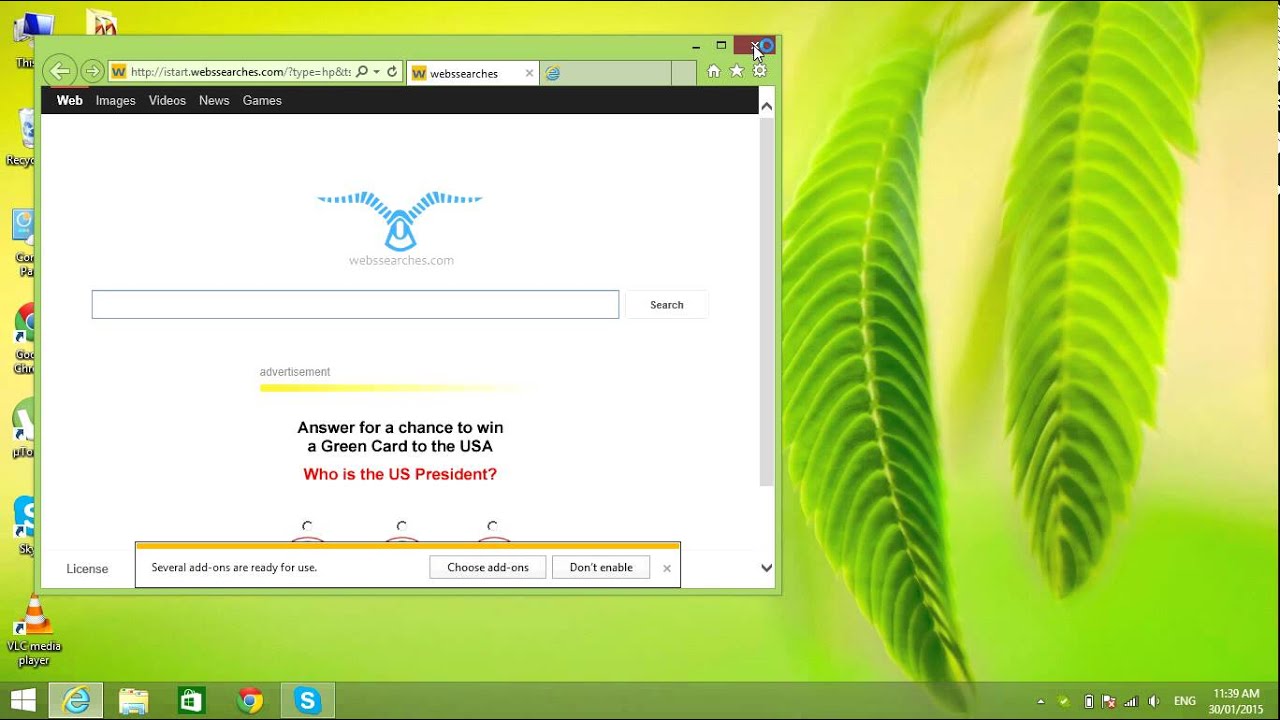Click the Choose add-ons button
1280x720 pixels.
coord(488,567)
